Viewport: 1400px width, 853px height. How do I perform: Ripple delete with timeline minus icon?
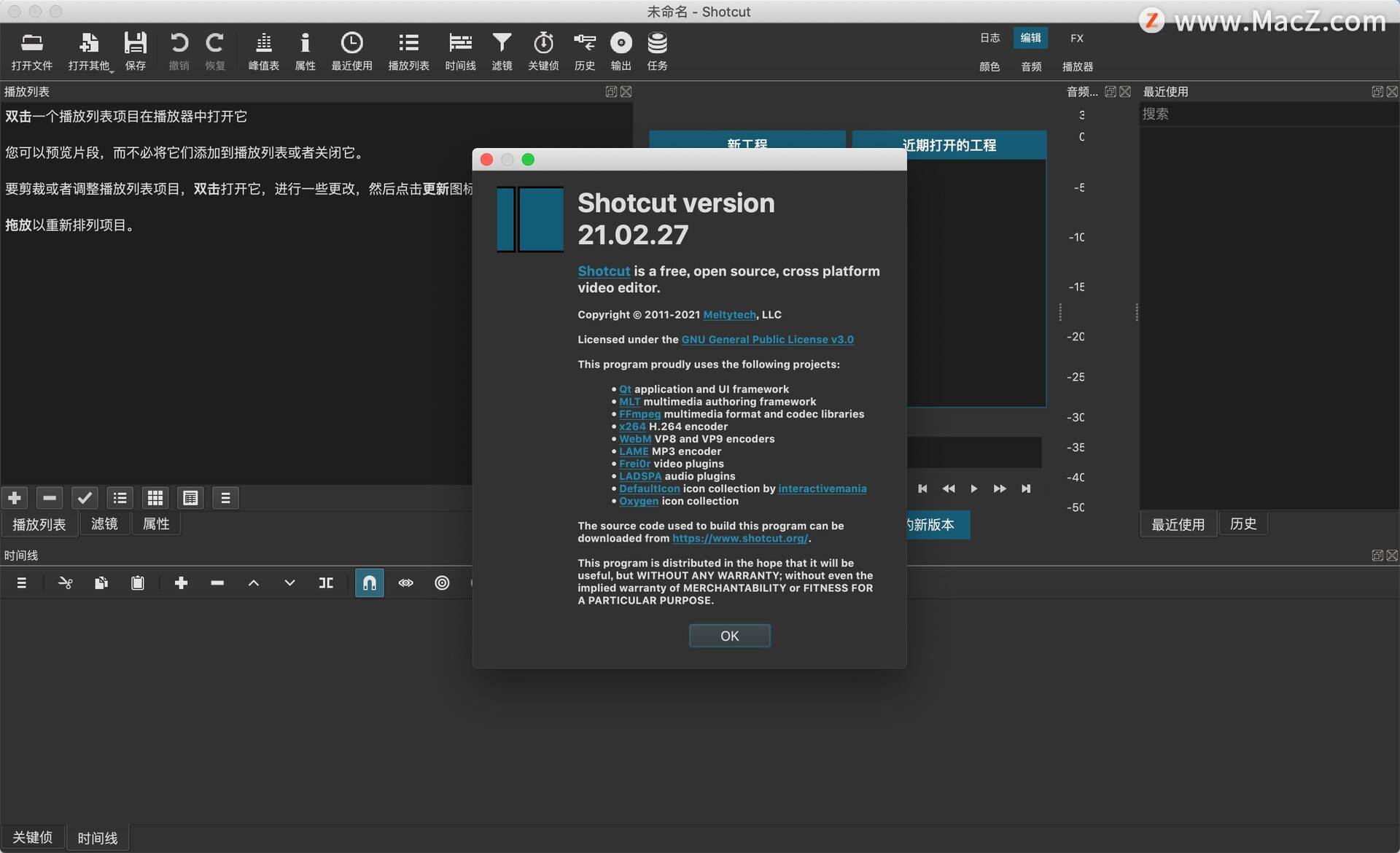coord(217,583)
